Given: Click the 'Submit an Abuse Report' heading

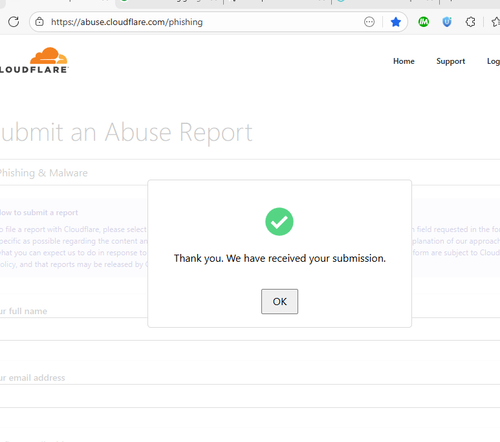Looking at the screenshot, I should (126, 133).
